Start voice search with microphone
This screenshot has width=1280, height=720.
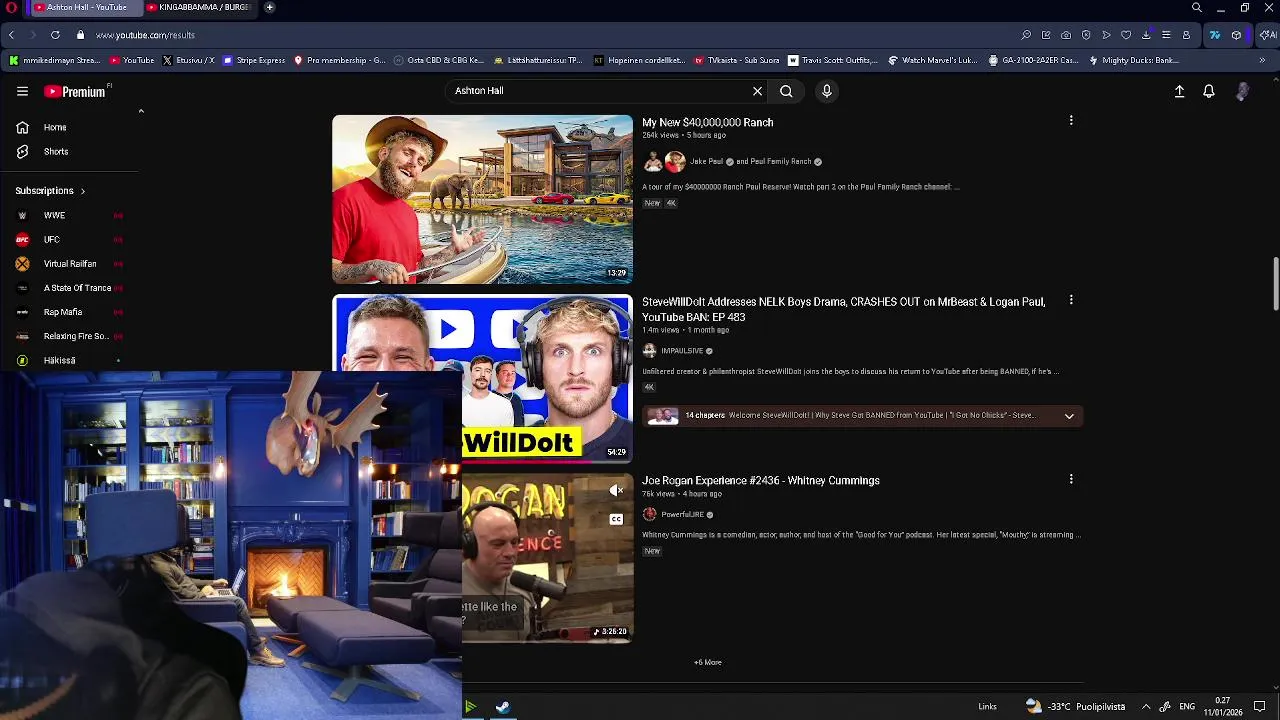[x=826, y=91]
